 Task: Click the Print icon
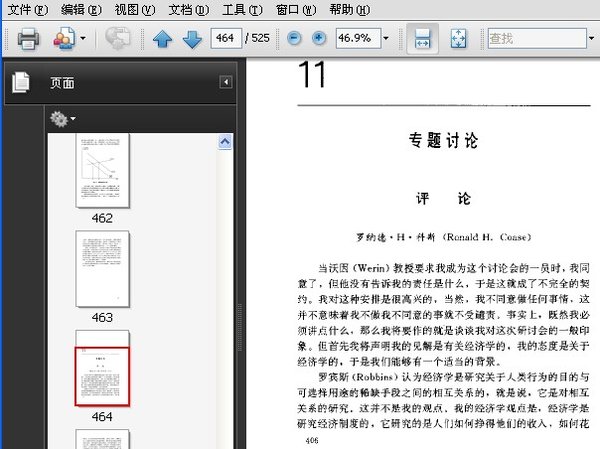click(28, 38)
